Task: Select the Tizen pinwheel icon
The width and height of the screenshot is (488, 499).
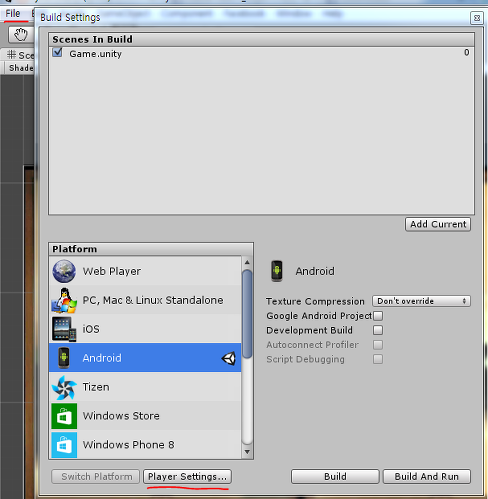Action: pos(64,387)
